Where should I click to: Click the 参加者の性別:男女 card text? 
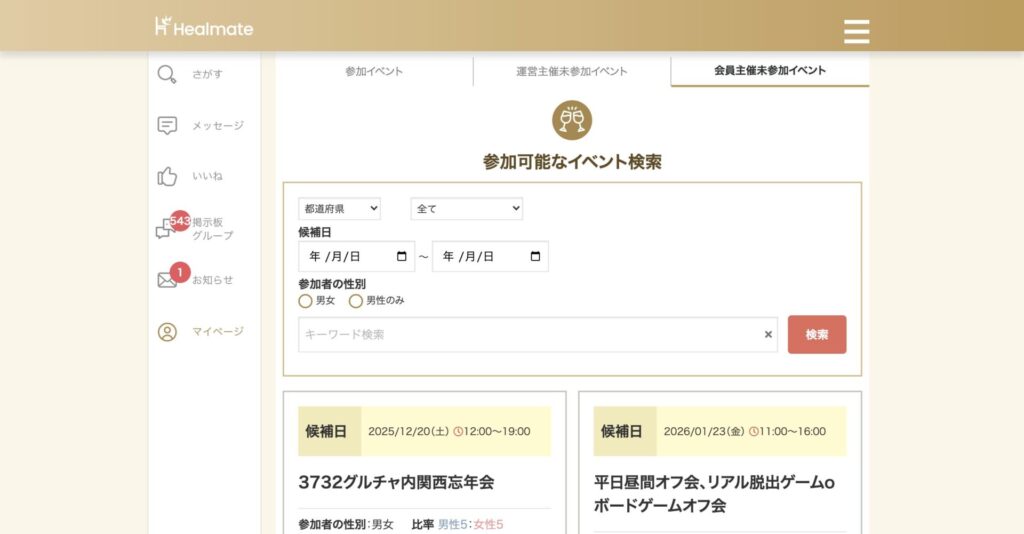346,524
